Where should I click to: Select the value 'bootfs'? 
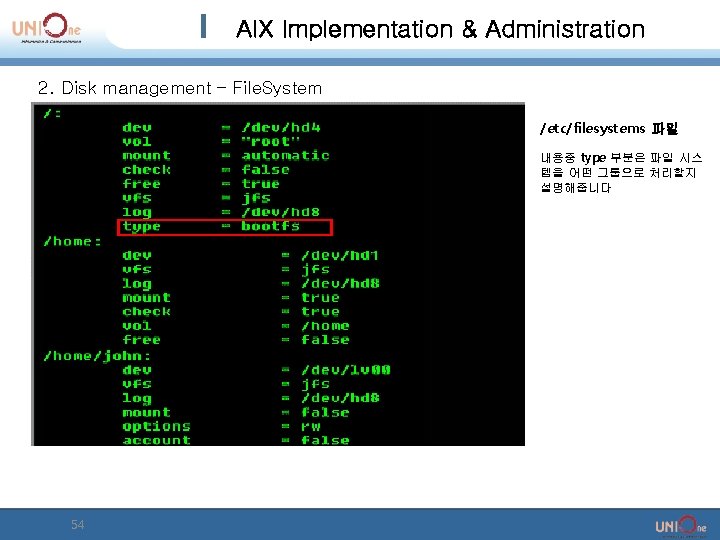(x=270, y=225)
